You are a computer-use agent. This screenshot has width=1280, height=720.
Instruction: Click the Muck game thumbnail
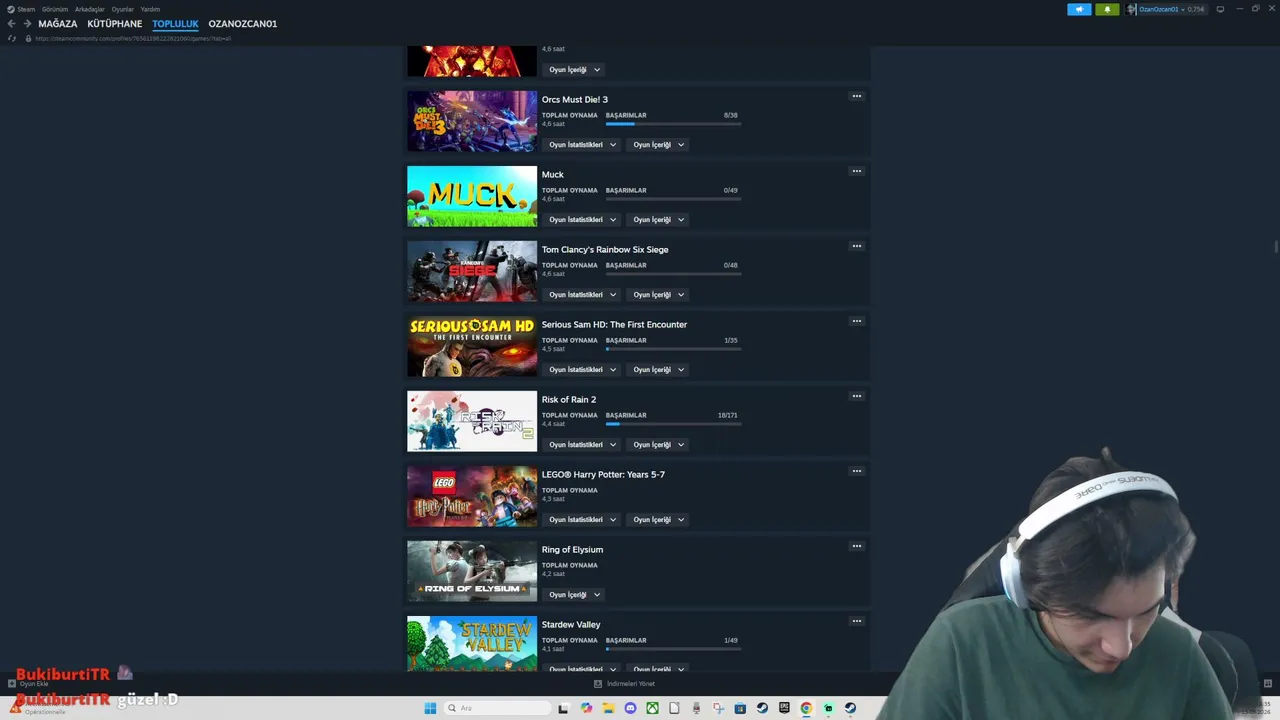[472, 196]
